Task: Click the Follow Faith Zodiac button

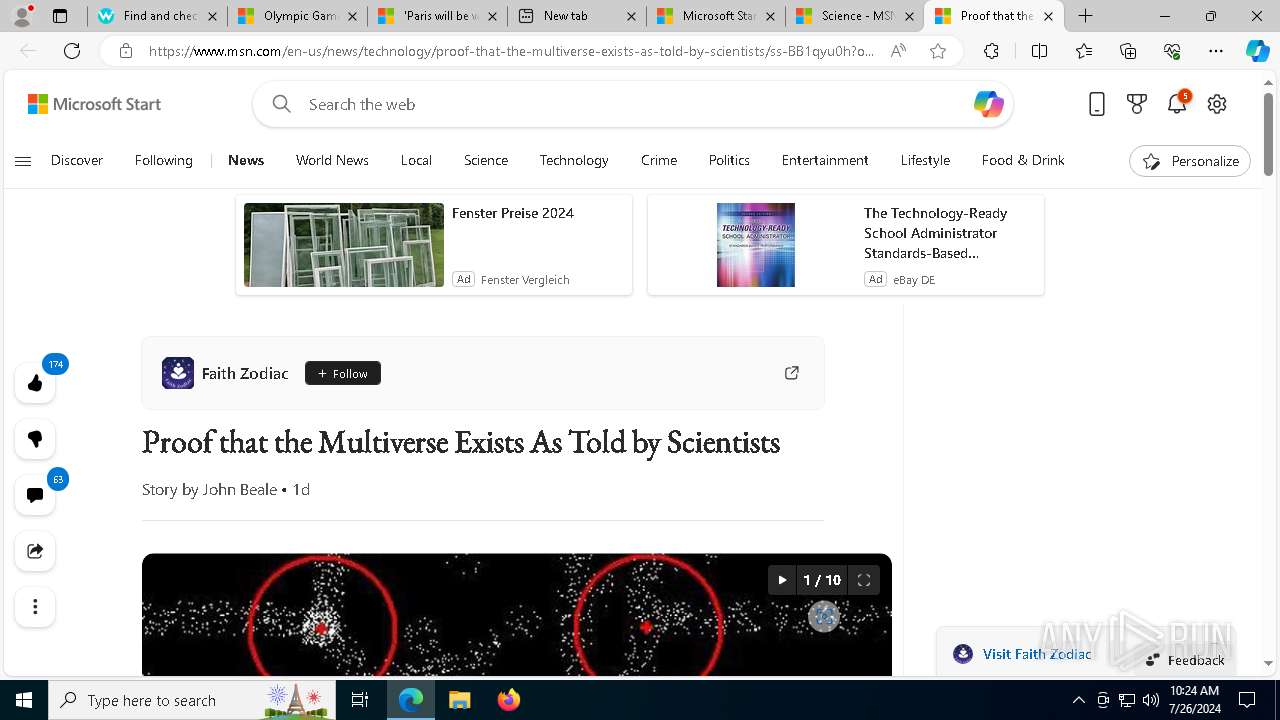Action: pyautogui.click(x=343, y=373)
